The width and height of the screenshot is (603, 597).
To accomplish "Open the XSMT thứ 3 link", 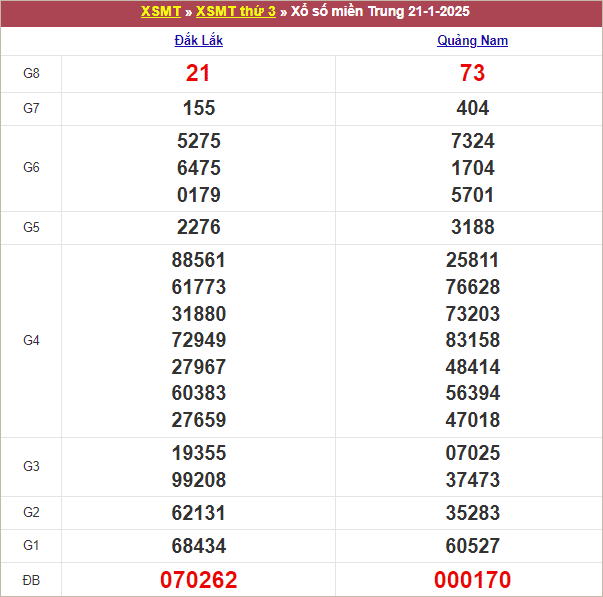I will pos(236,11).
